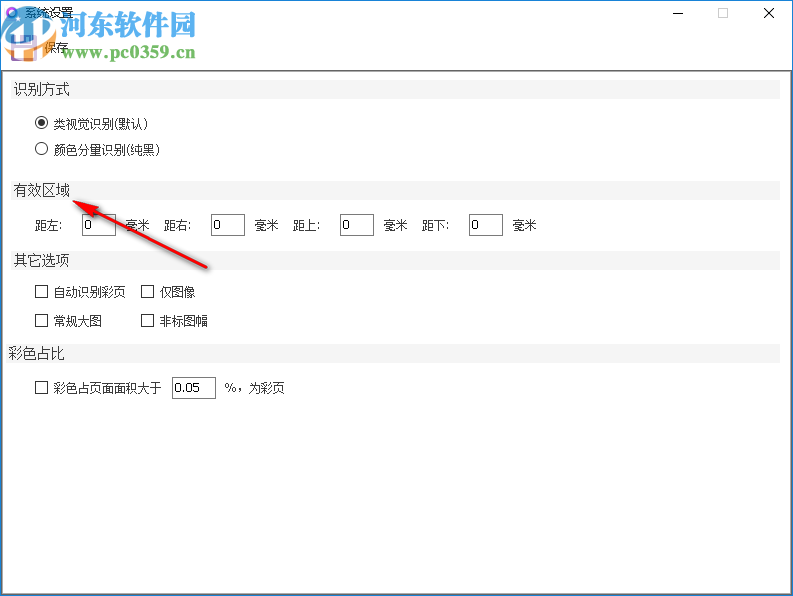Click the 距下: label
Viewport: 793px width, 596px height.
435,225
